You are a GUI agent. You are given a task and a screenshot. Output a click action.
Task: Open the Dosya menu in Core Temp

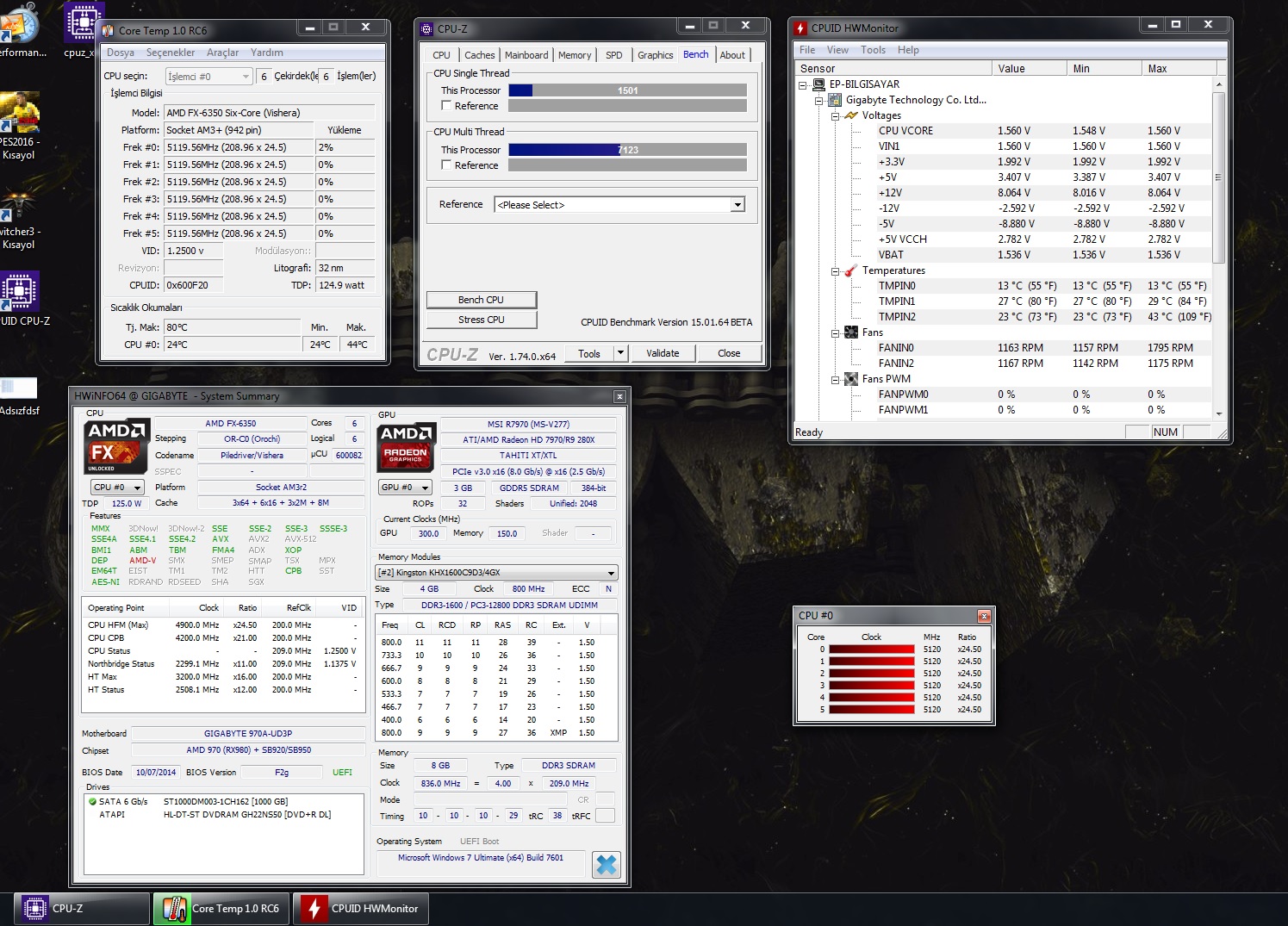[x=121, y=53]
